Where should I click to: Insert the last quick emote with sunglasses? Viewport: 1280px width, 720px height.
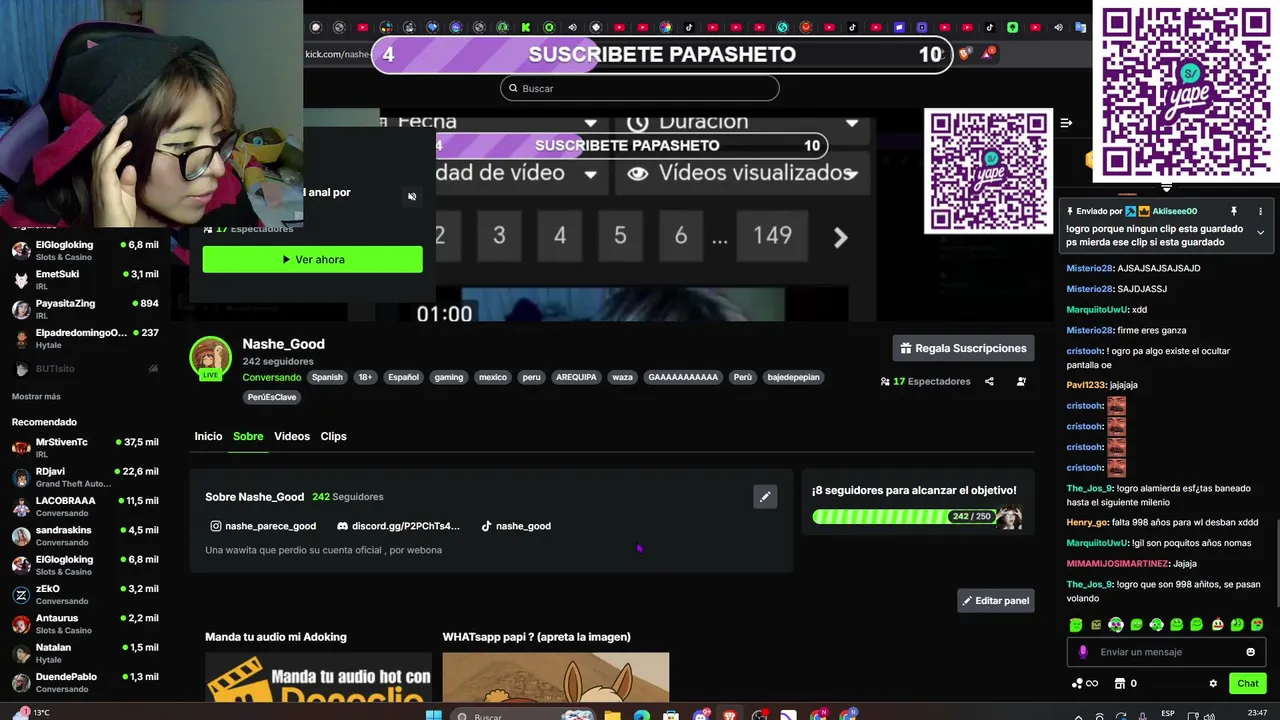pos(1257,625)
